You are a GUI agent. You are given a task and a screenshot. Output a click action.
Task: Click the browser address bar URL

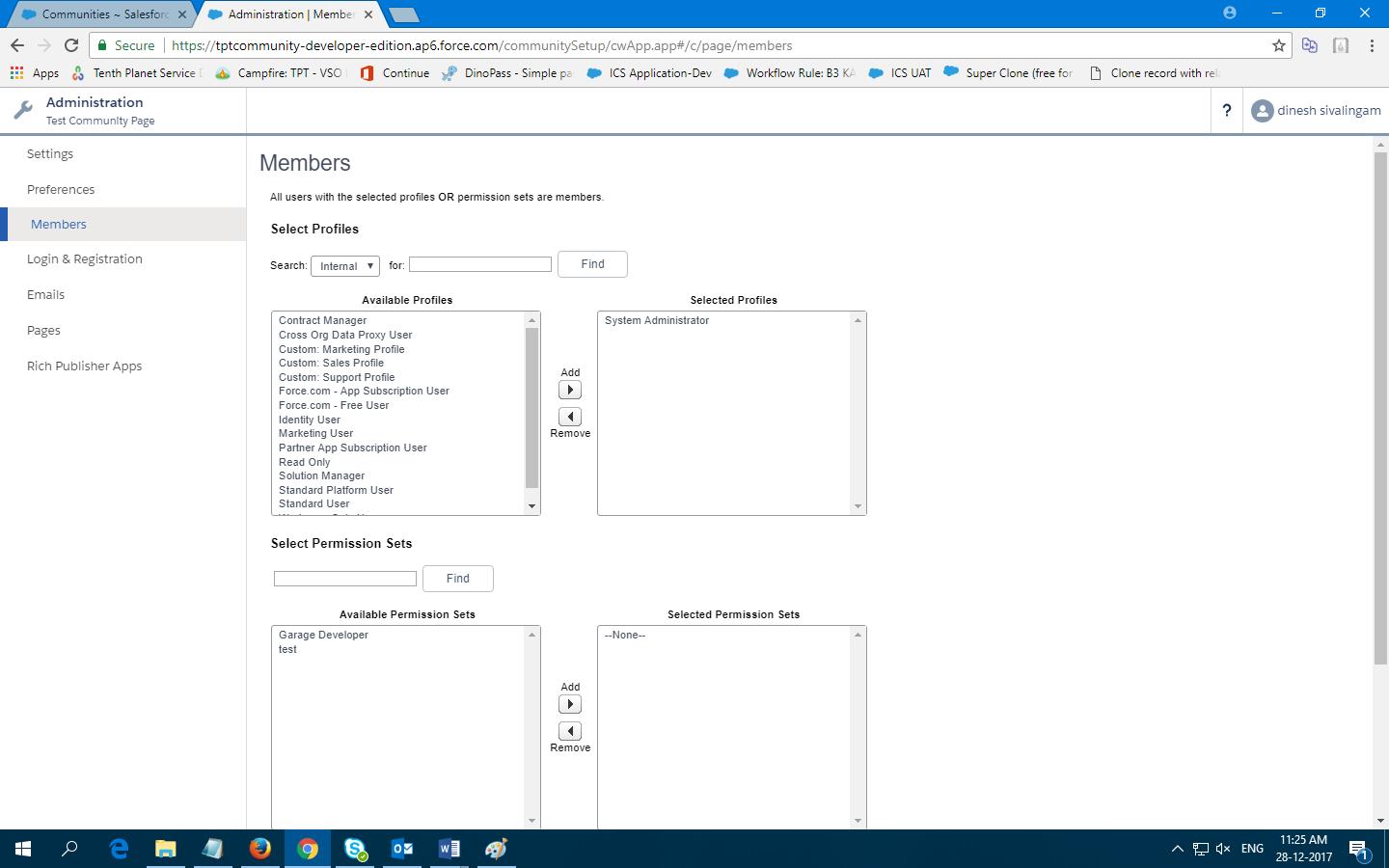[x=482, y=45]
